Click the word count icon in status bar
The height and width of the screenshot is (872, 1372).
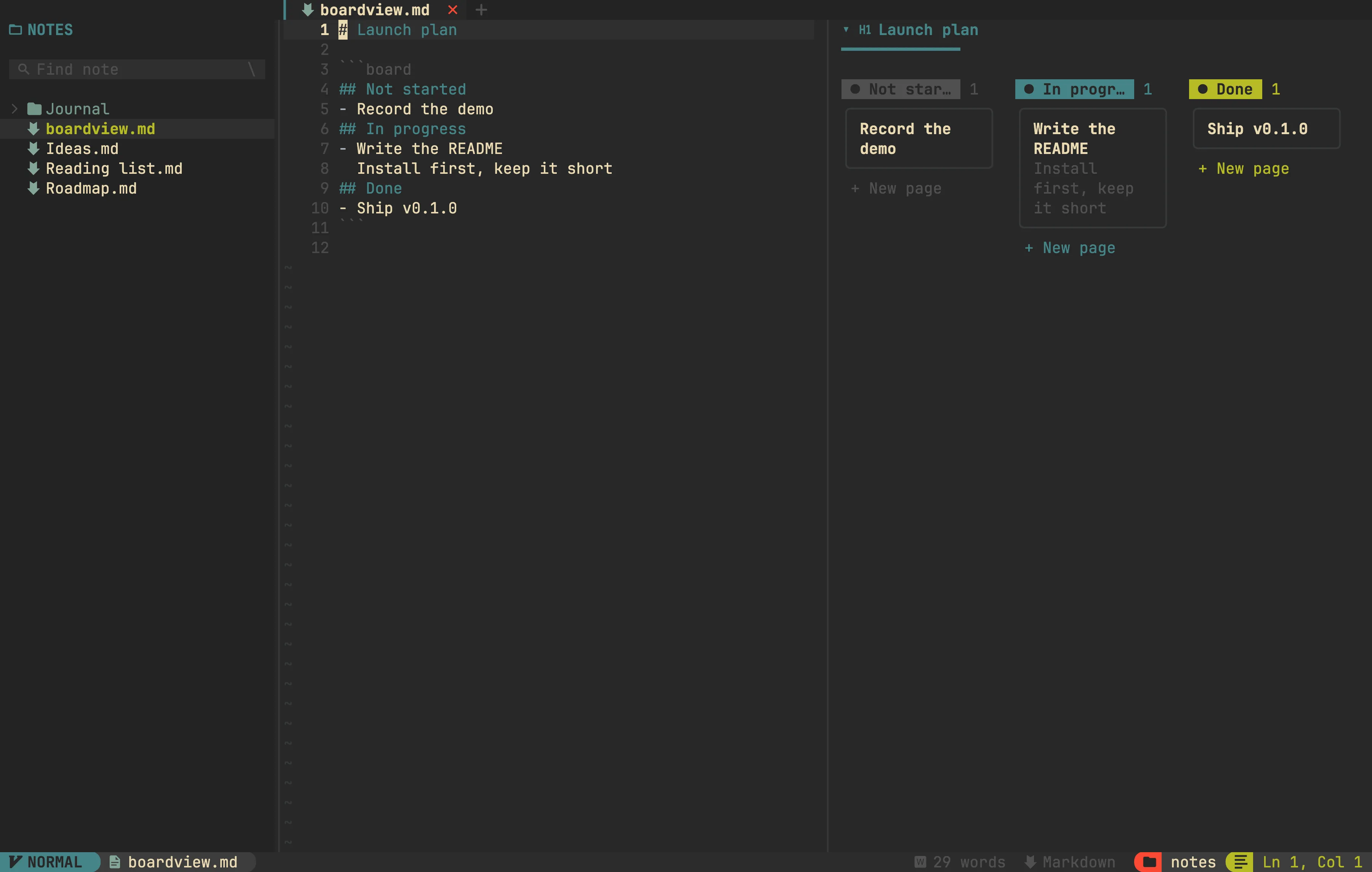[920, 862]
